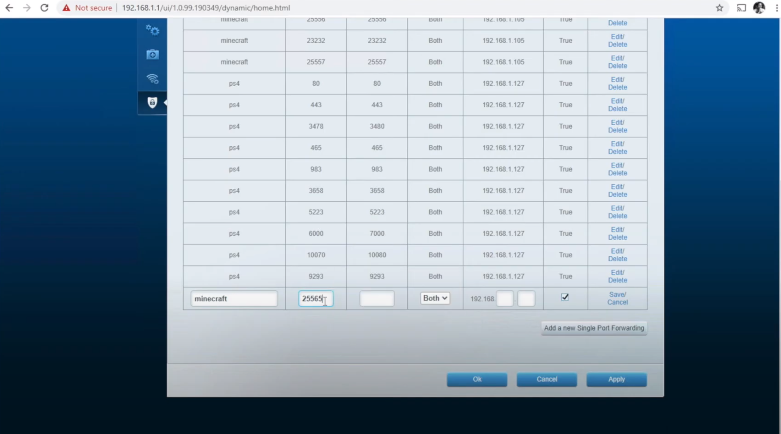Delete the ps4 port 9293 rule
Viewport: 781px width, 434px height.
(x=618, y=280)
